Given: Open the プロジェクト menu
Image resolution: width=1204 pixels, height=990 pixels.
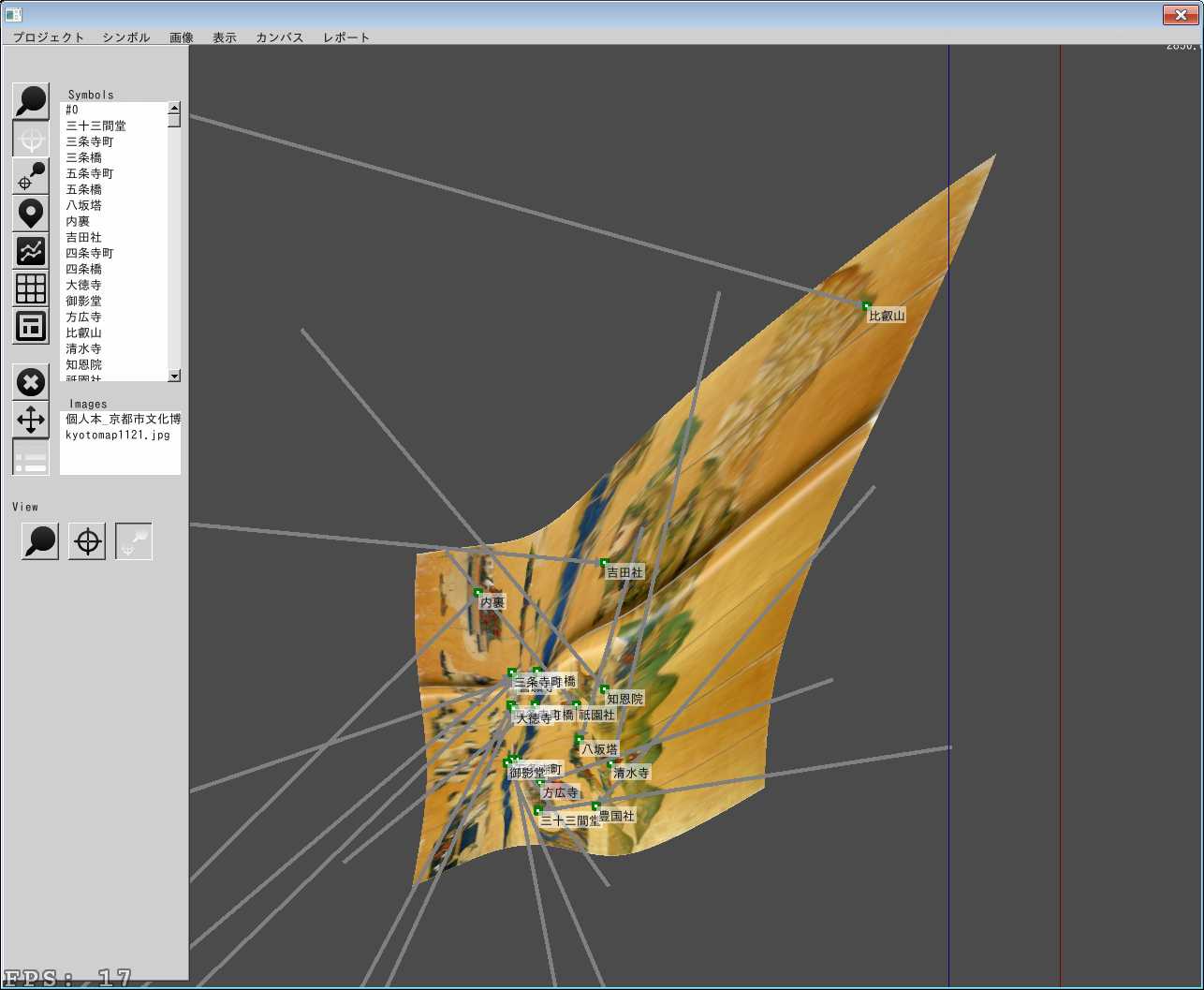Looking at the screenshot, I should pos(49,37).
